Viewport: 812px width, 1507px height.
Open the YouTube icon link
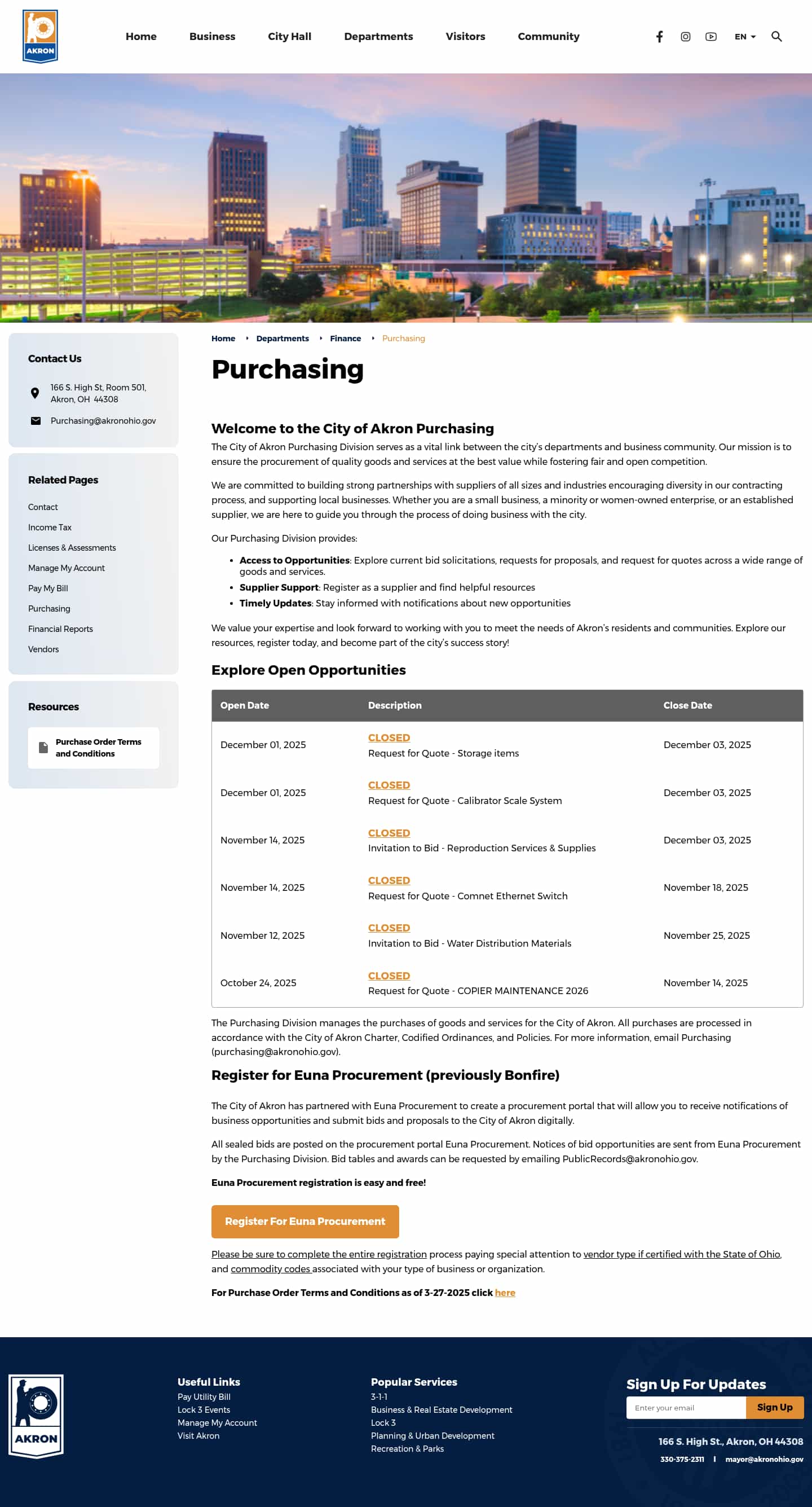tap(711, 37)
